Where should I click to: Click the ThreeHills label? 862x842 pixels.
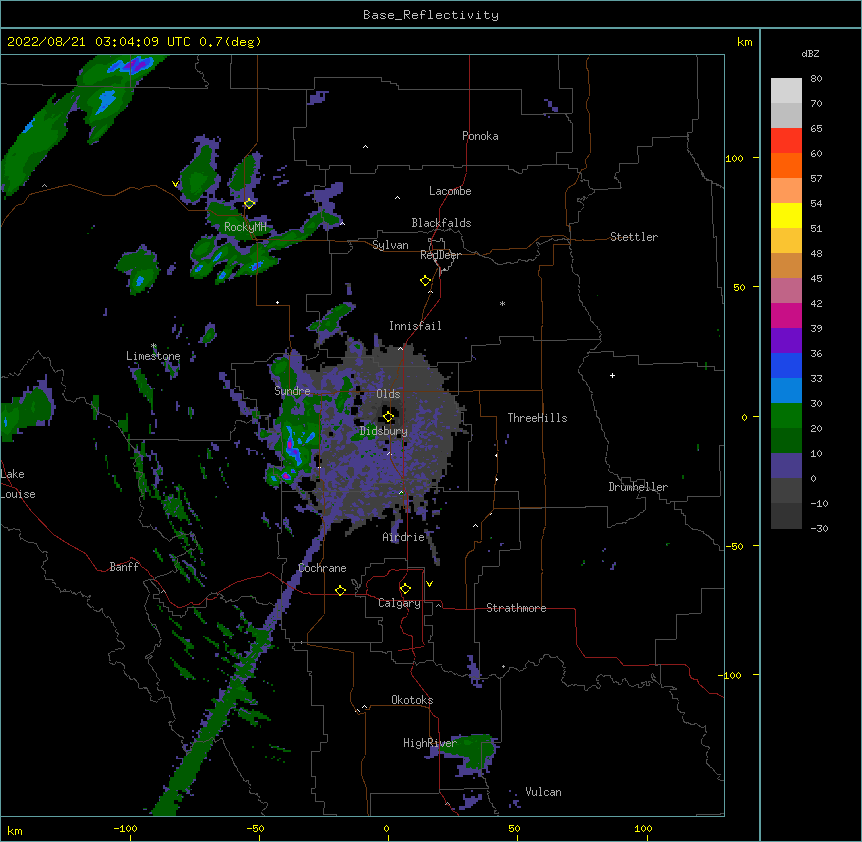click(537, 418)
